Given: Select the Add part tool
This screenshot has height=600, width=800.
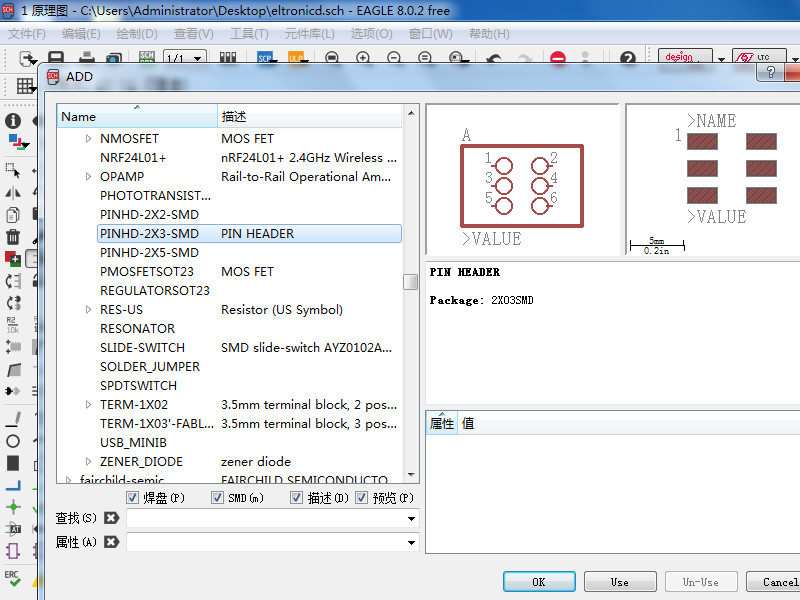Looking at the screenshot, I should click(13, 259).
